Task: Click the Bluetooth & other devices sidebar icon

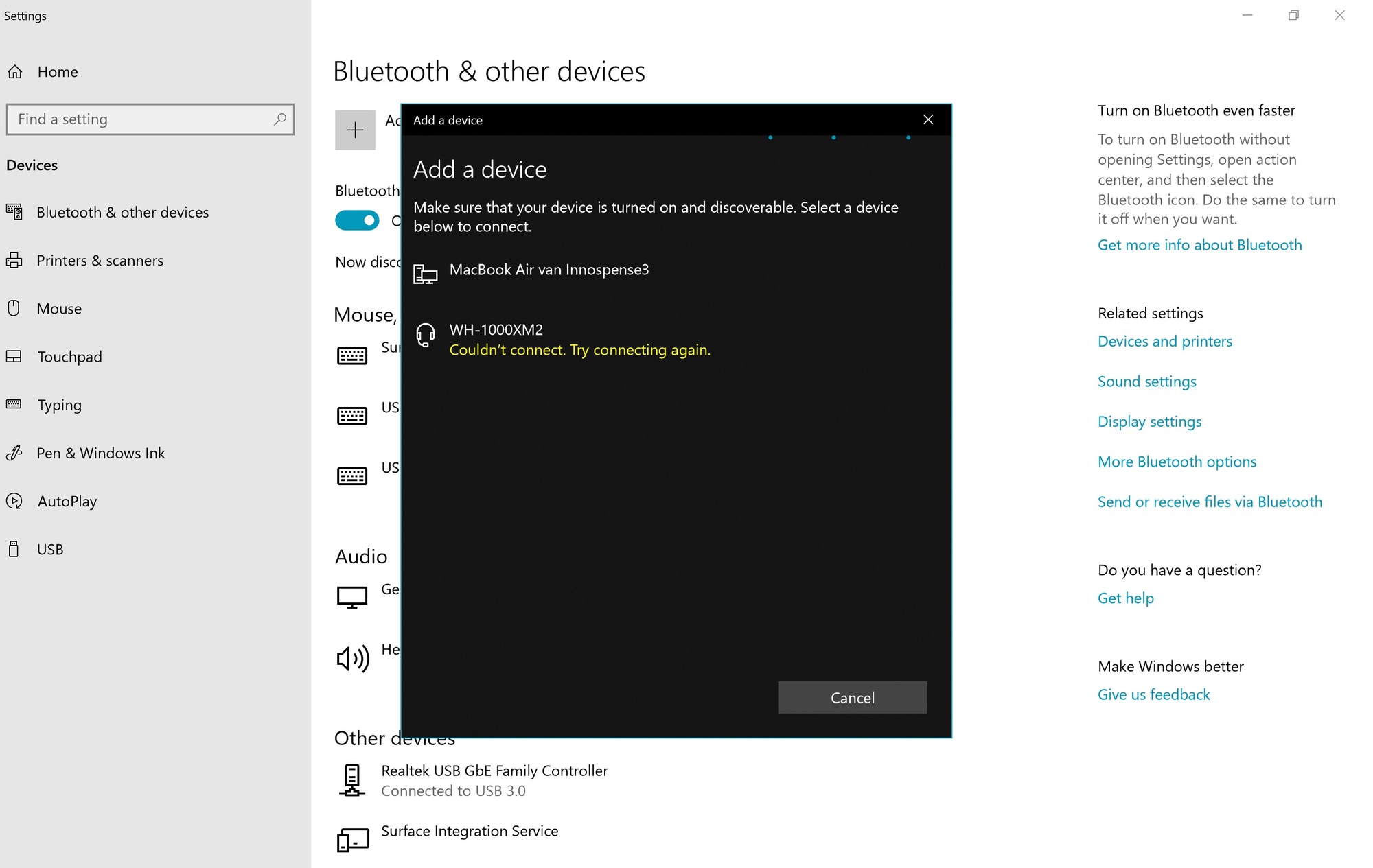Action: click(14, 212)
